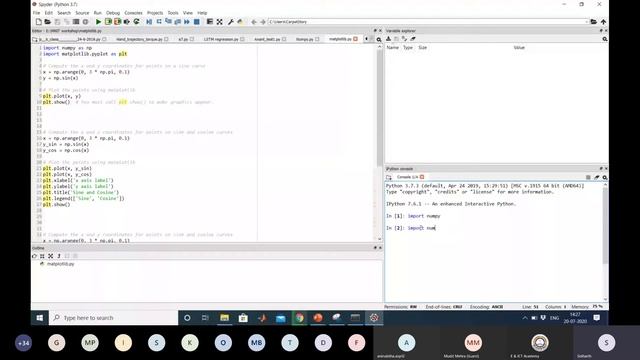Click Import data icon in Variable explorer

pyautogui.click(x=389, y=39)
